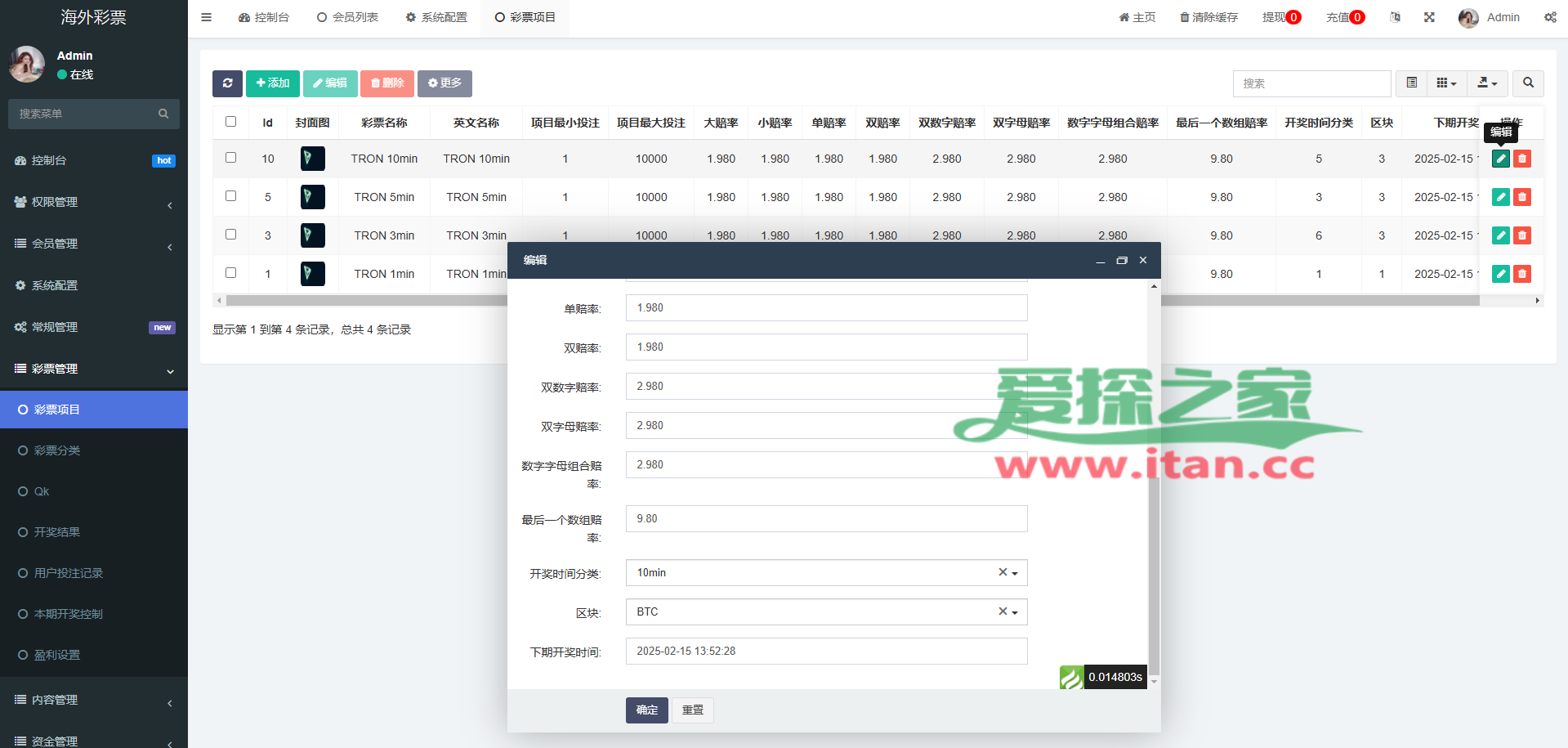Click the fullscreen icon in top bar
The height and width of the screenshot is (748, 1568).
tap(1429, 17)
